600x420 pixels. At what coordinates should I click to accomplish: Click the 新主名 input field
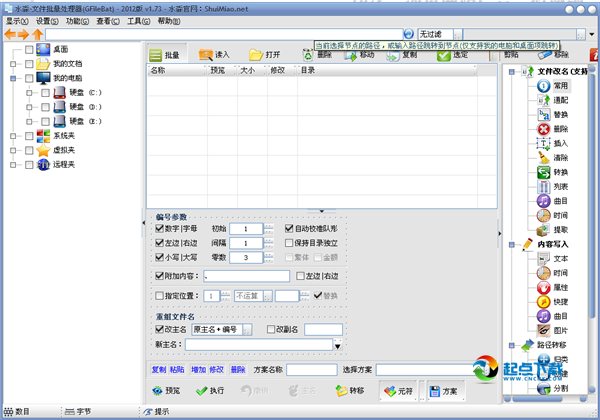tap(259, 345)
